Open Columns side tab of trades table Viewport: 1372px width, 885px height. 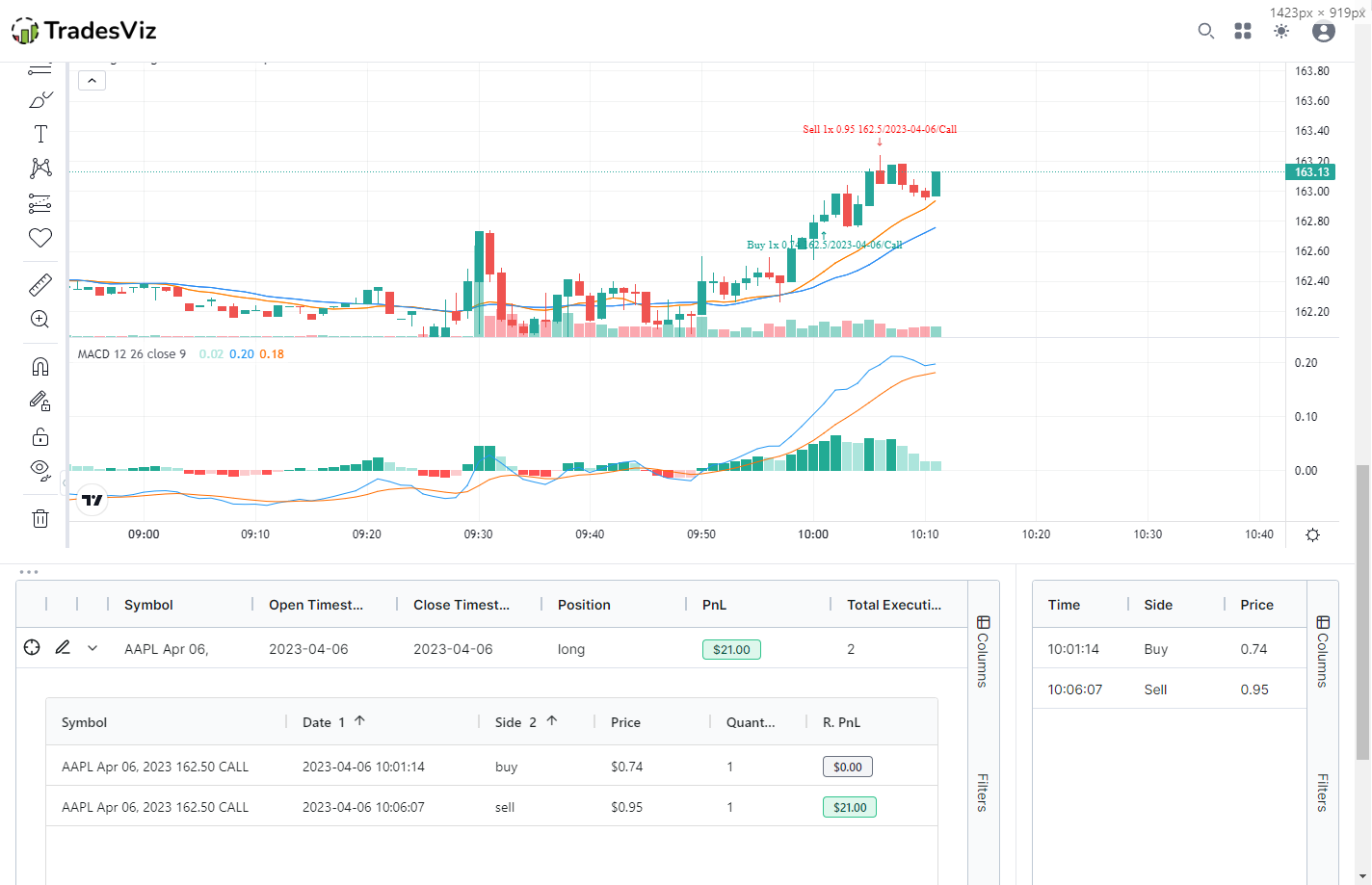(983, 652)
